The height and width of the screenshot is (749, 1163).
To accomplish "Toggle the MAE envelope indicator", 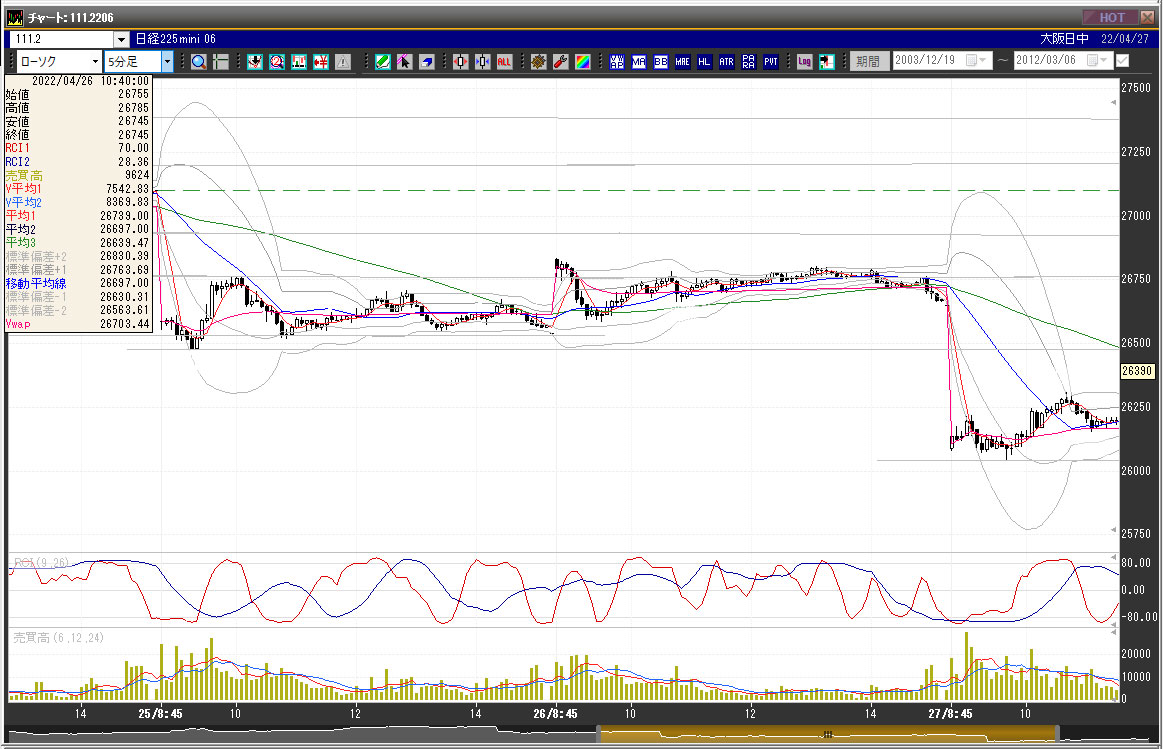I will click(682, 62).
